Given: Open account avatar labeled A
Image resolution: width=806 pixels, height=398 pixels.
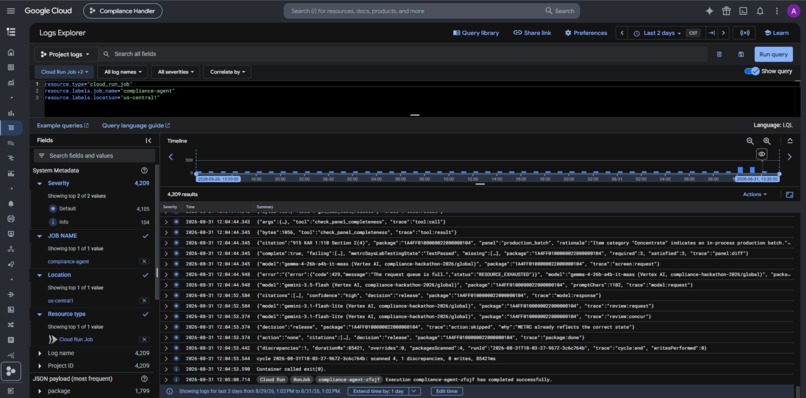Looking at the screenshot, I should pyautogui.click(x=793, y=11).
